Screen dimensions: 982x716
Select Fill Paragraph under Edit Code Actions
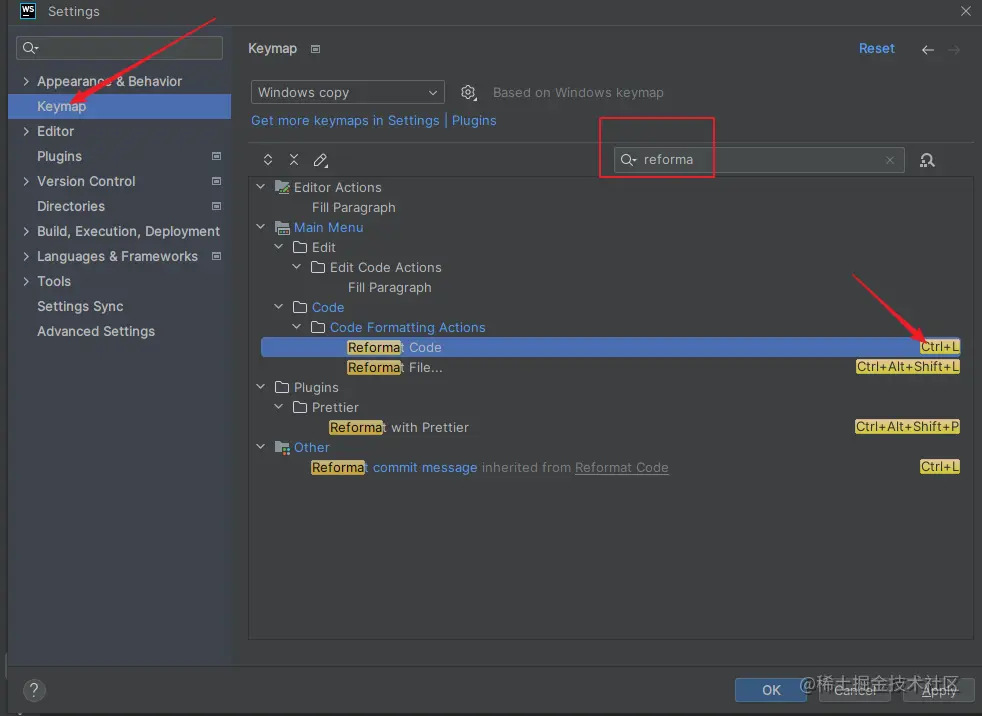(390, 288)
